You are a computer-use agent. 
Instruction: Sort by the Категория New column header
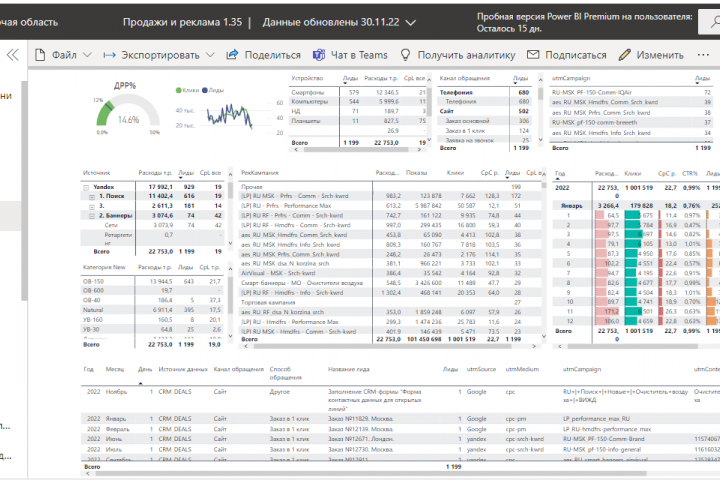click(104, 267)
